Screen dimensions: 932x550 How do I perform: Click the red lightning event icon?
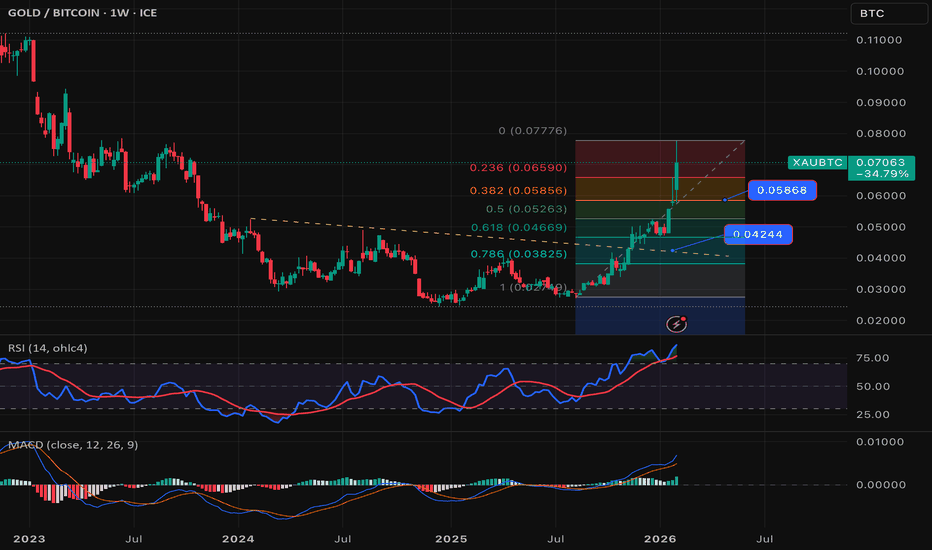(x=676, y=323)
